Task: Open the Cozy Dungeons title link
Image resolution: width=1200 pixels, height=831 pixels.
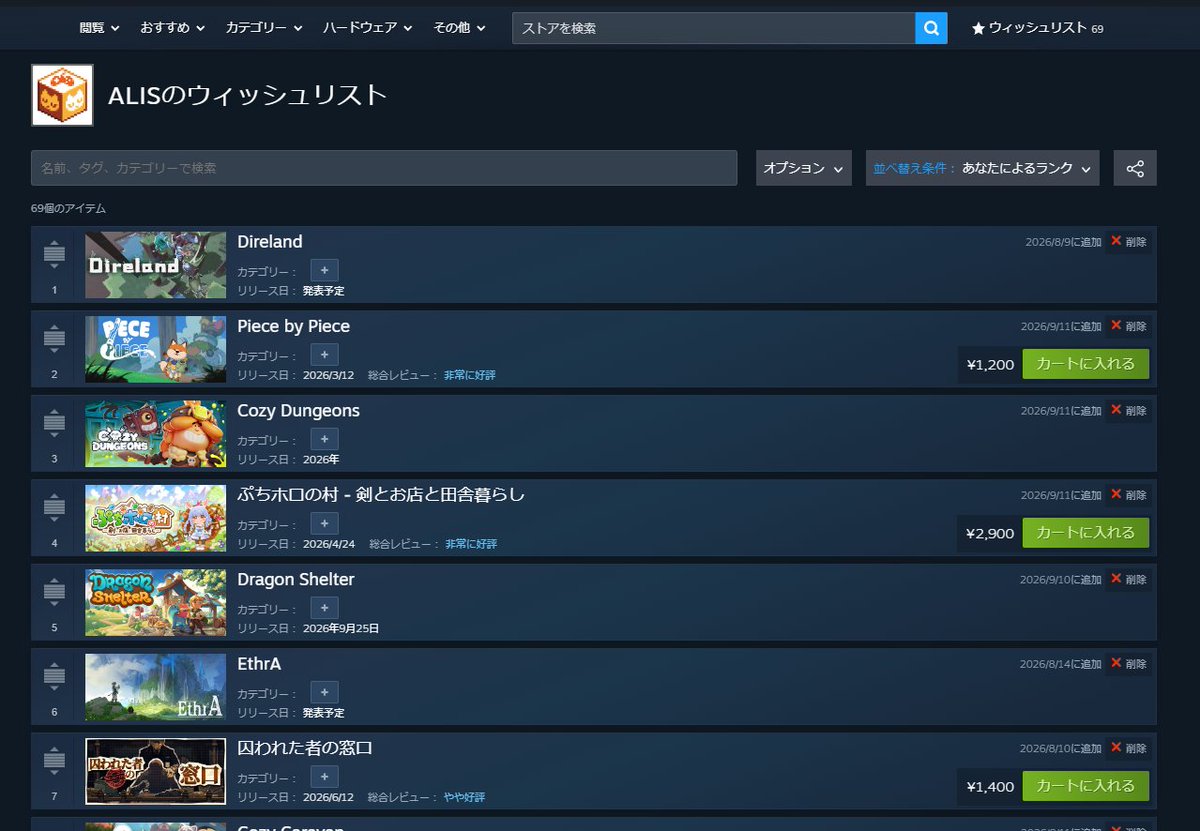Action: [299, 411]
